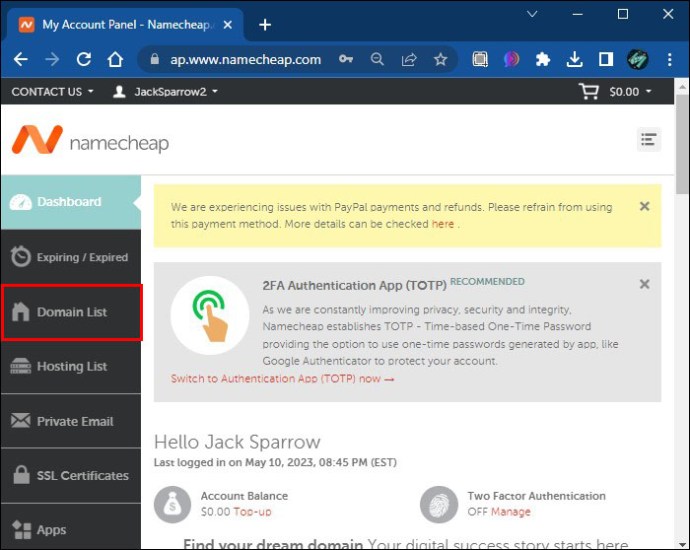Click the Top-up account balance link
Screen dimensions: 690x550
[x=251, y=512]
